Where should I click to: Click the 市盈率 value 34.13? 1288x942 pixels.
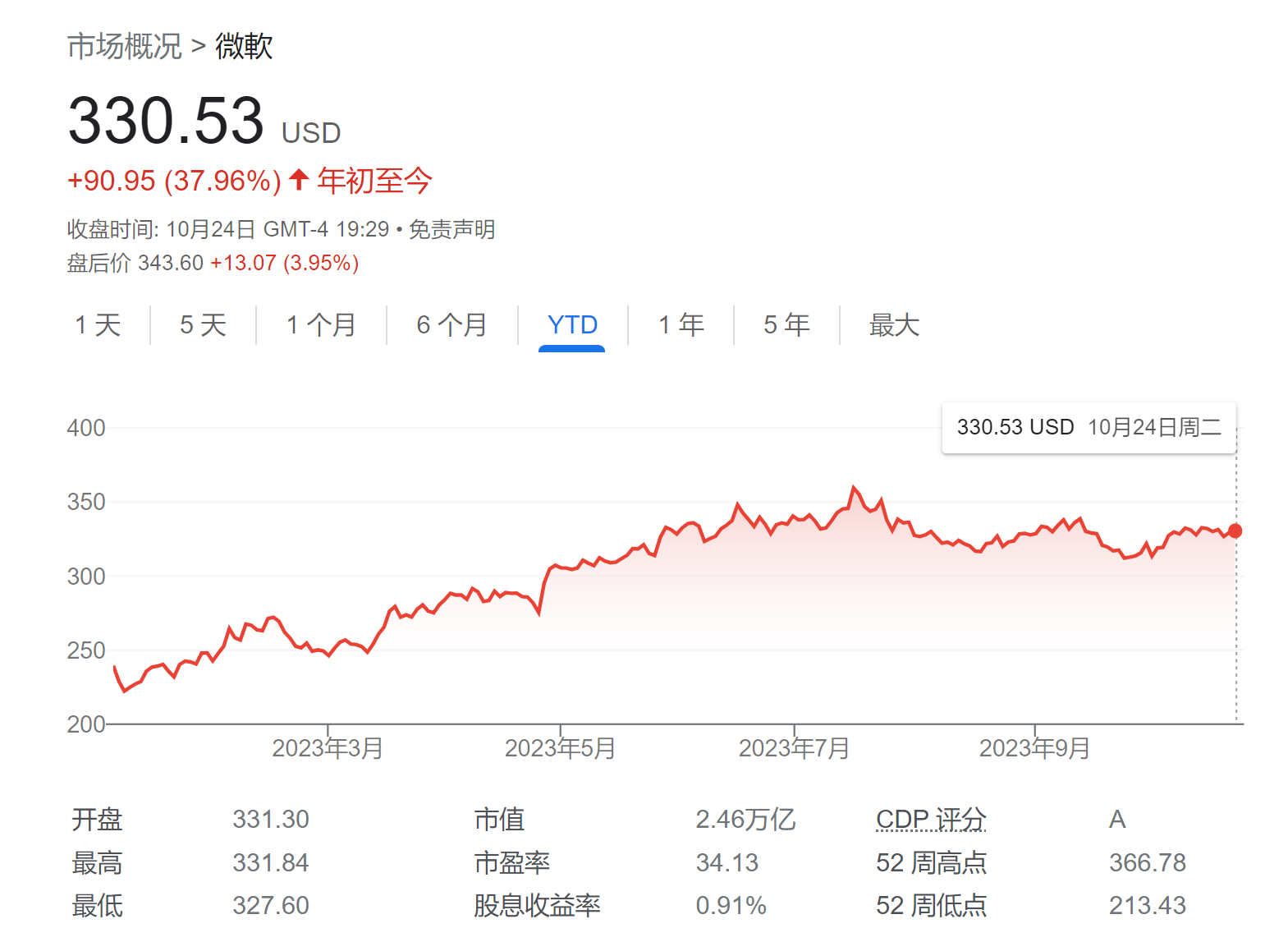[x=727, y=863]
